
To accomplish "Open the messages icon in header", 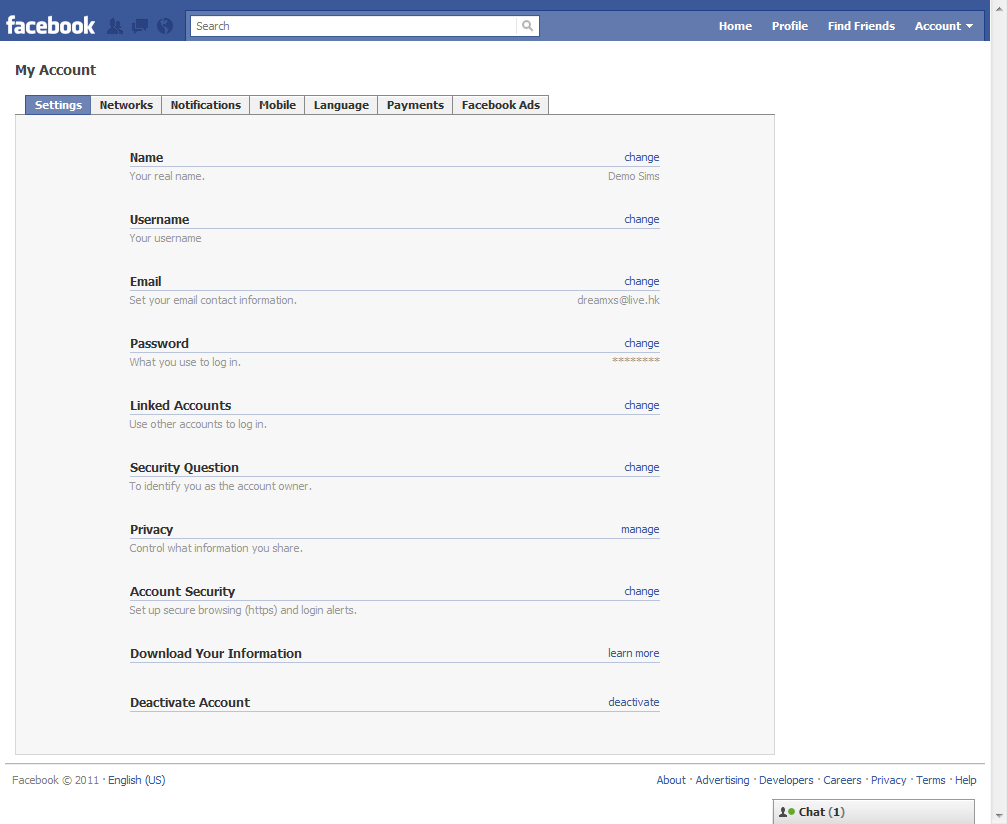I will 139,26.
